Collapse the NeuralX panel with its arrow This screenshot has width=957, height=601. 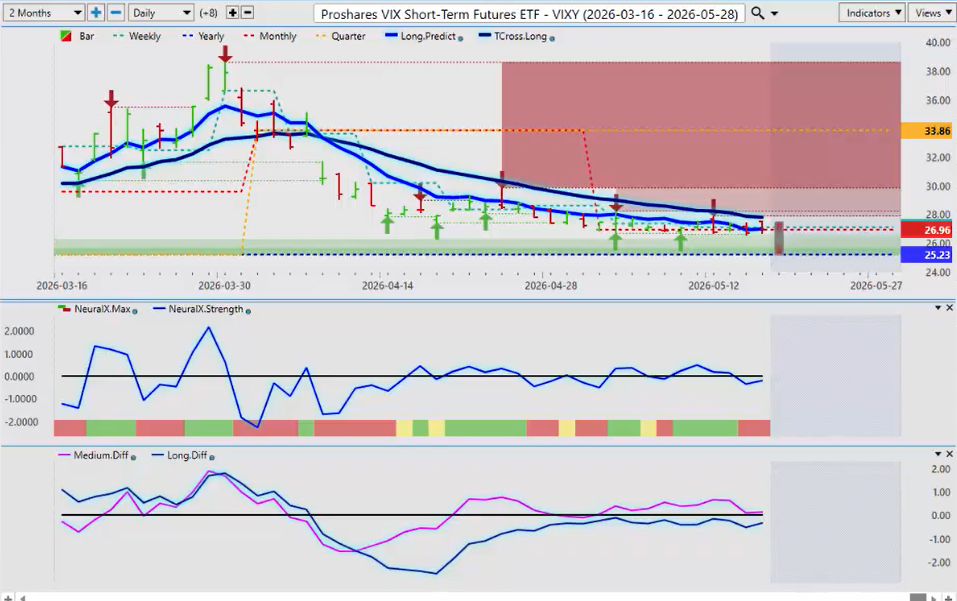938,308
